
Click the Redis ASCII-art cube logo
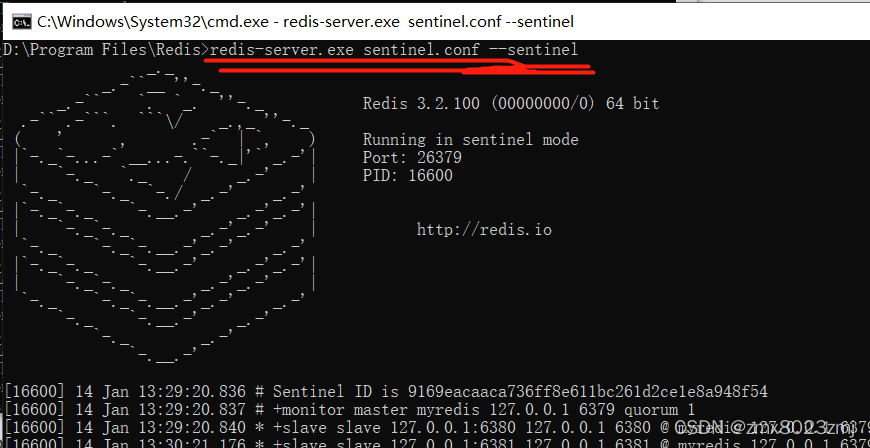pyautogui.click(x=165, y=218)
